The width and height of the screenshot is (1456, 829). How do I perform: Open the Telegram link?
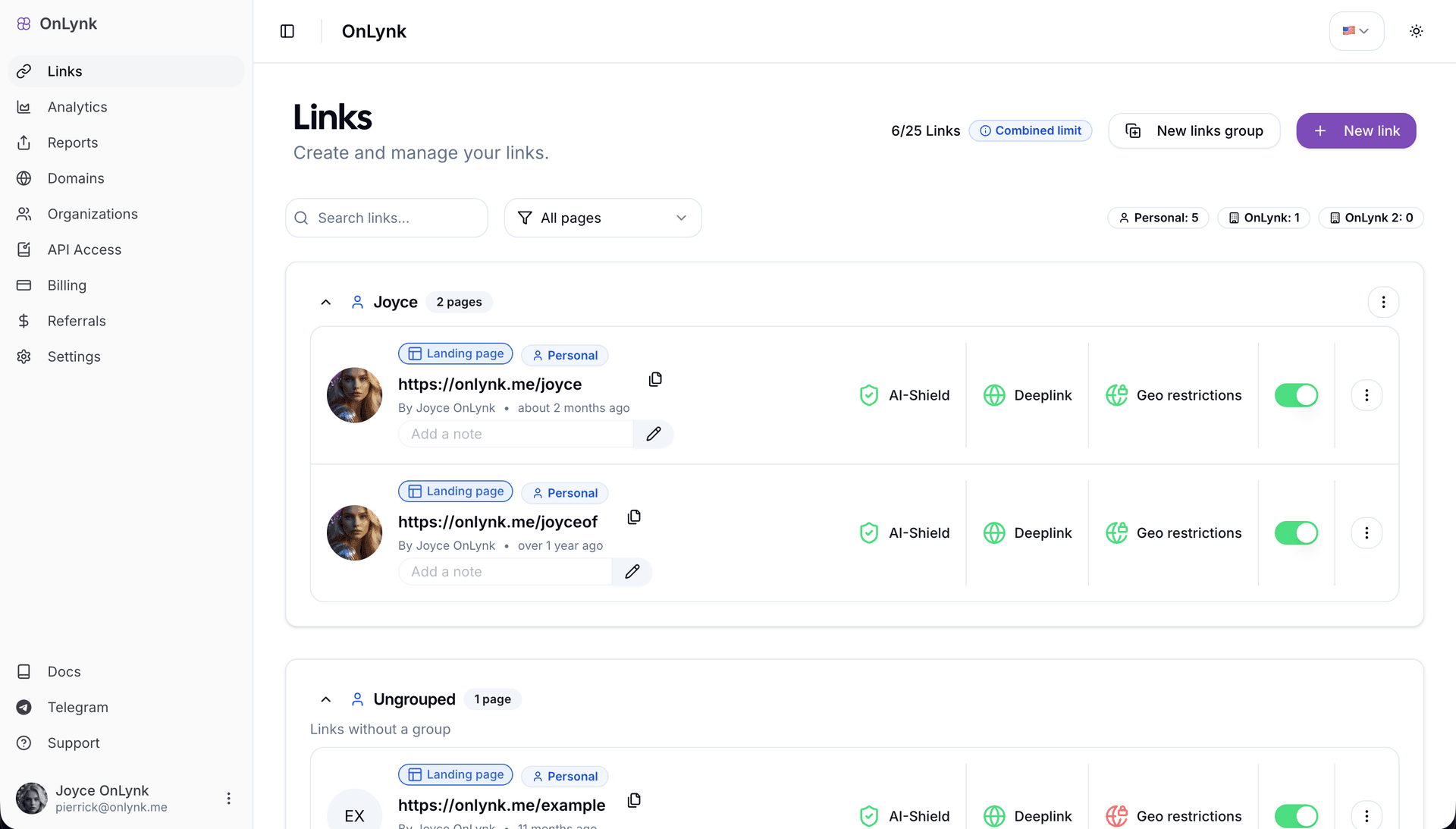(126, 707)
